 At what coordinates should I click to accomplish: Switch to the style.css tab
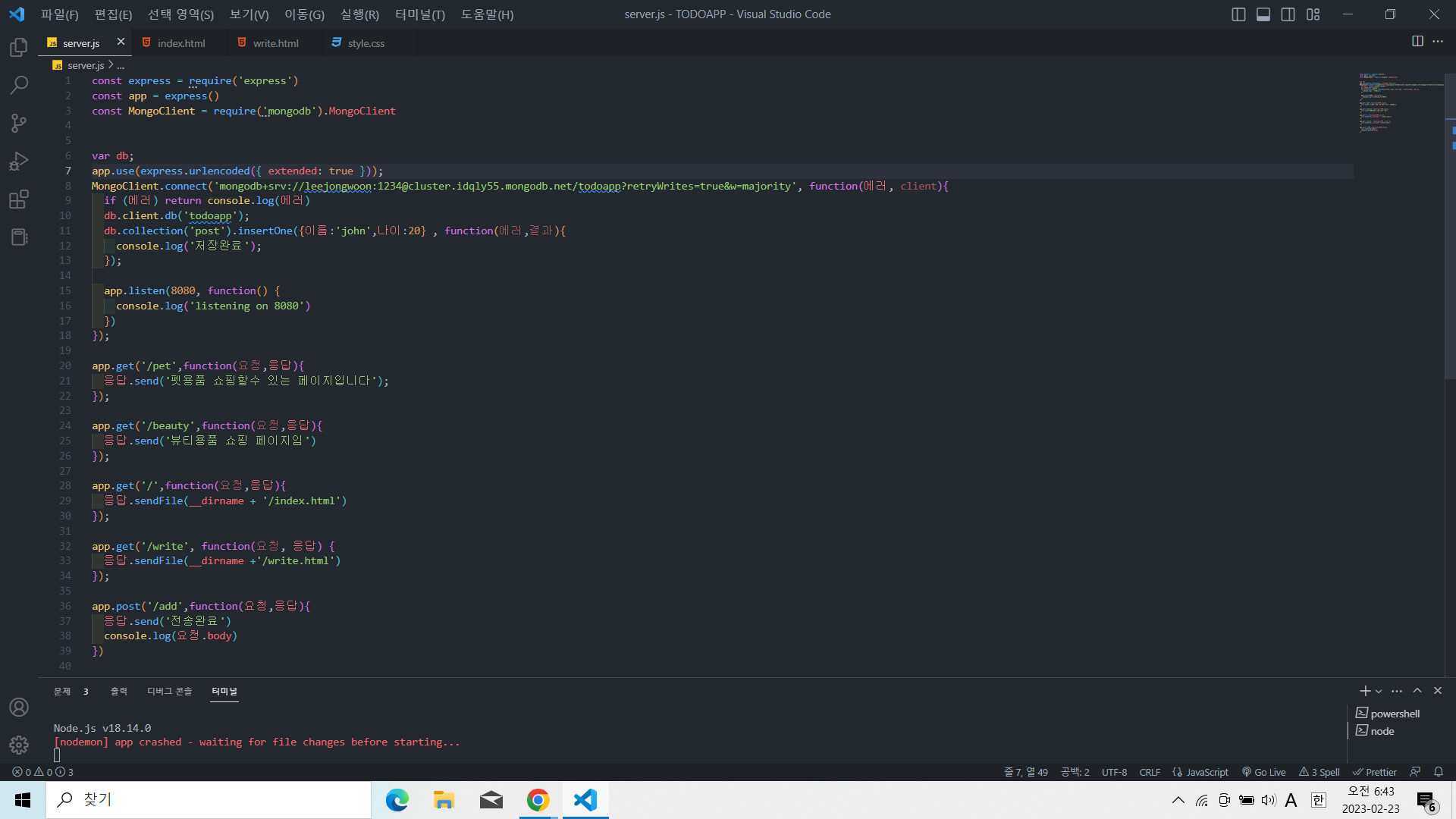[366, 43]
